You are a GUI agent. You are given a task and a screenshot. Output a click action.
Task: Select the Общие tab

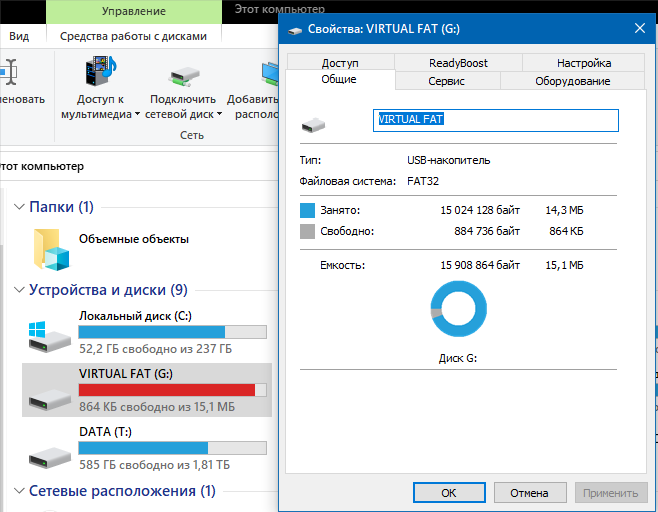pos(339,79)
